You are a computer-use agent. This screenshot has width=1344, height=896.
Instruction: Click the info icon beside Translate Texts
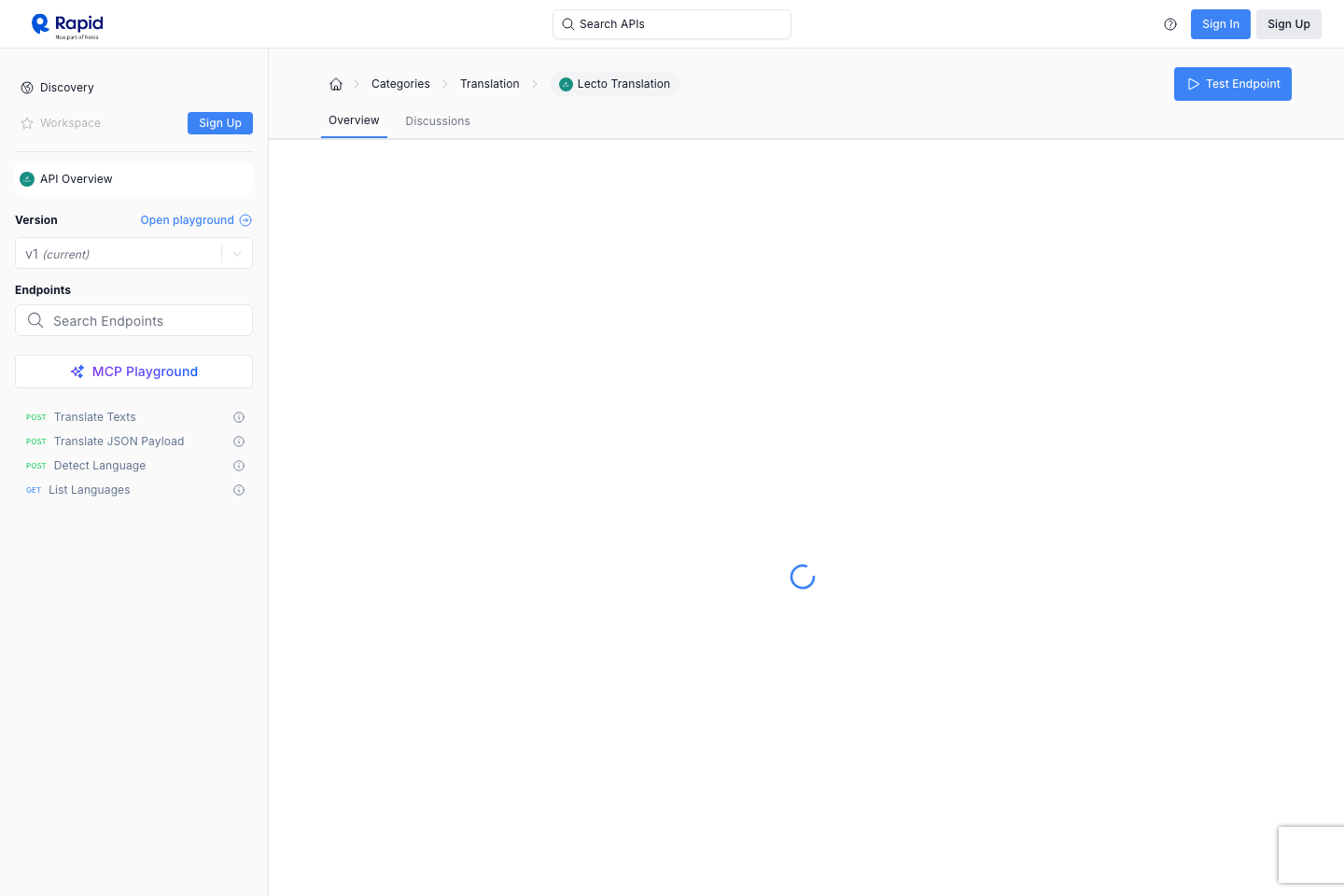tap(238, 417)
